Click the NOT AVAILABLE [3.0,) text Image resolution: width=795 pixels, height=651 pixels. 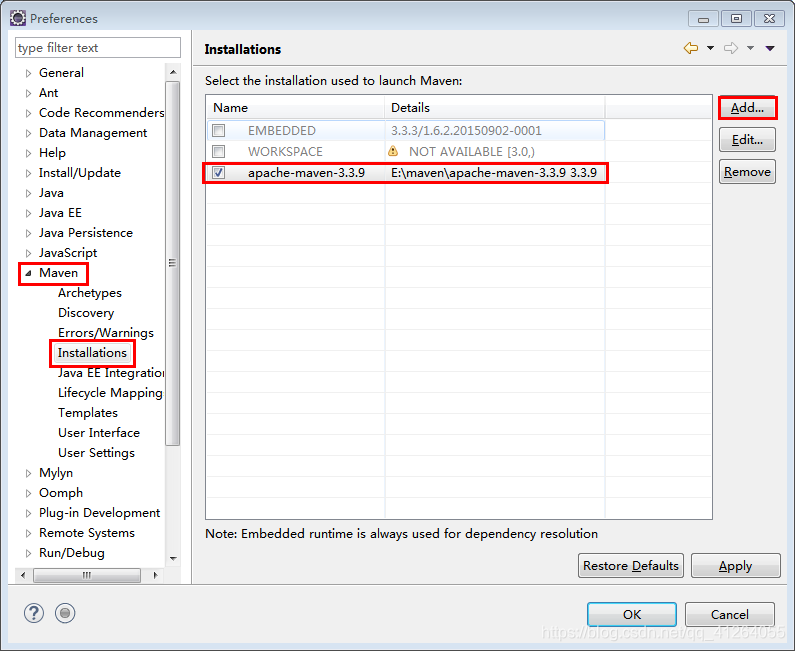[472, 152]
